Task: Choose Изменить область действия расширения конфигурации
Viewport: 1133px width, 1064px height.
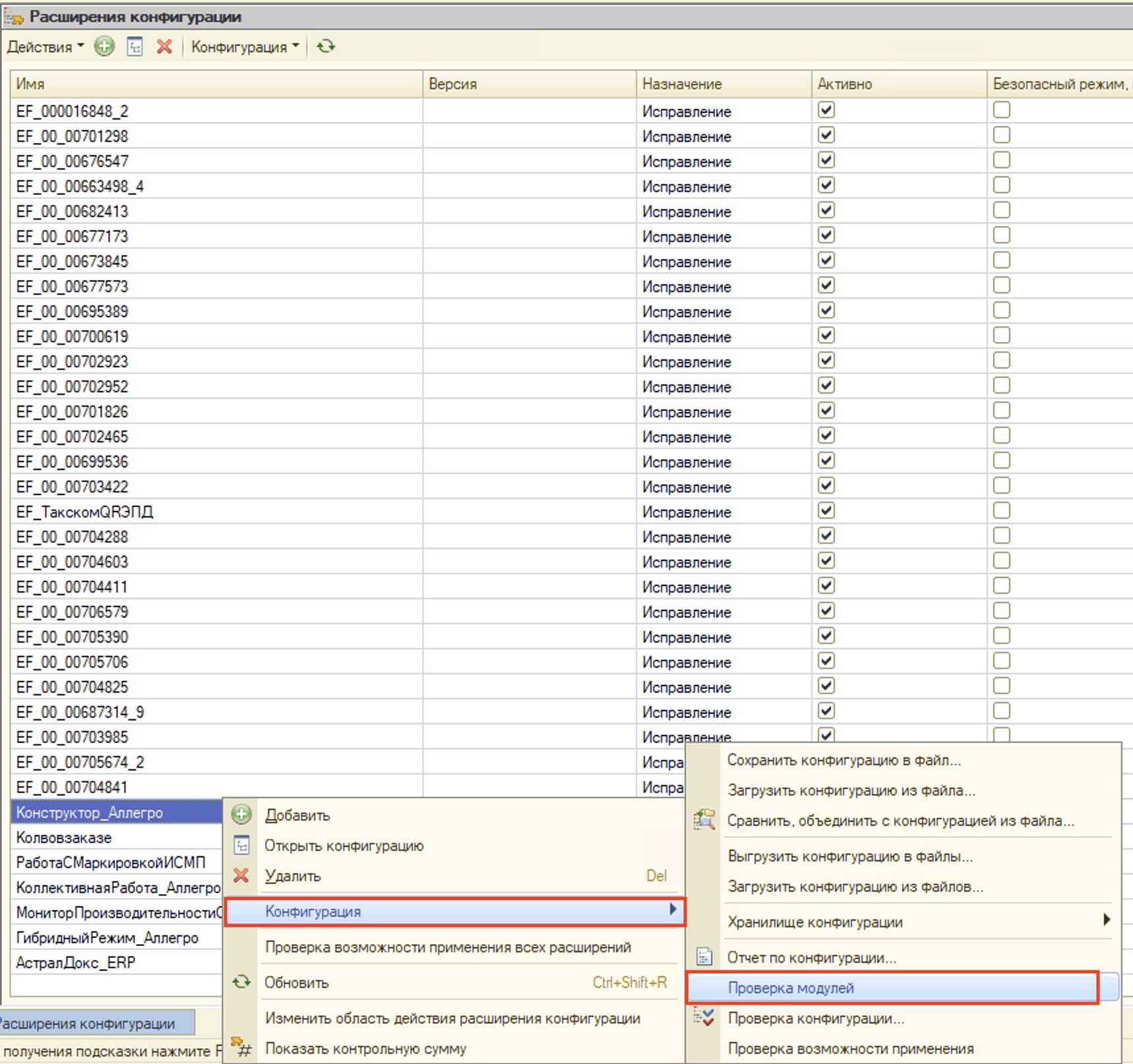Action: point(452,1019)
